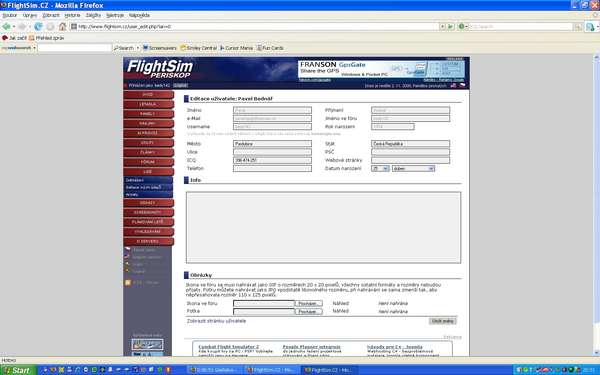Viewport: 600px width, 375px height.
Task: Click the toolbar search text box
Action: [75, 48]
